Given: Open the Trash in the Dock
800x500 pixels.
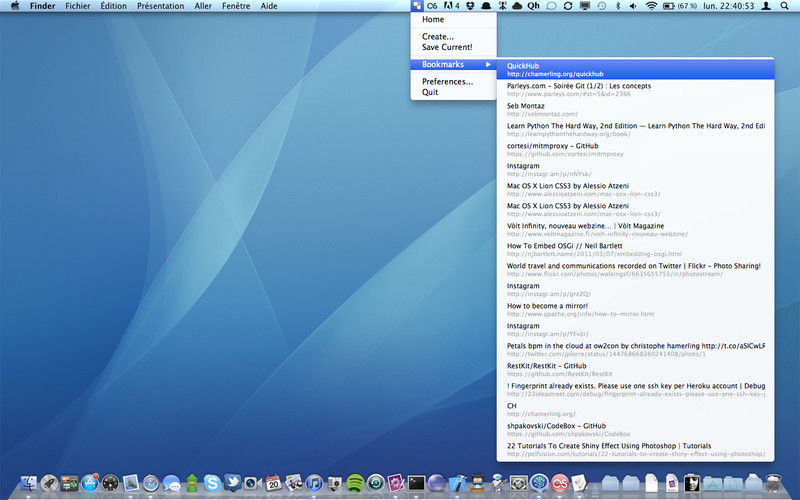Looking at the screenshot, I should (x=774, y=483).
